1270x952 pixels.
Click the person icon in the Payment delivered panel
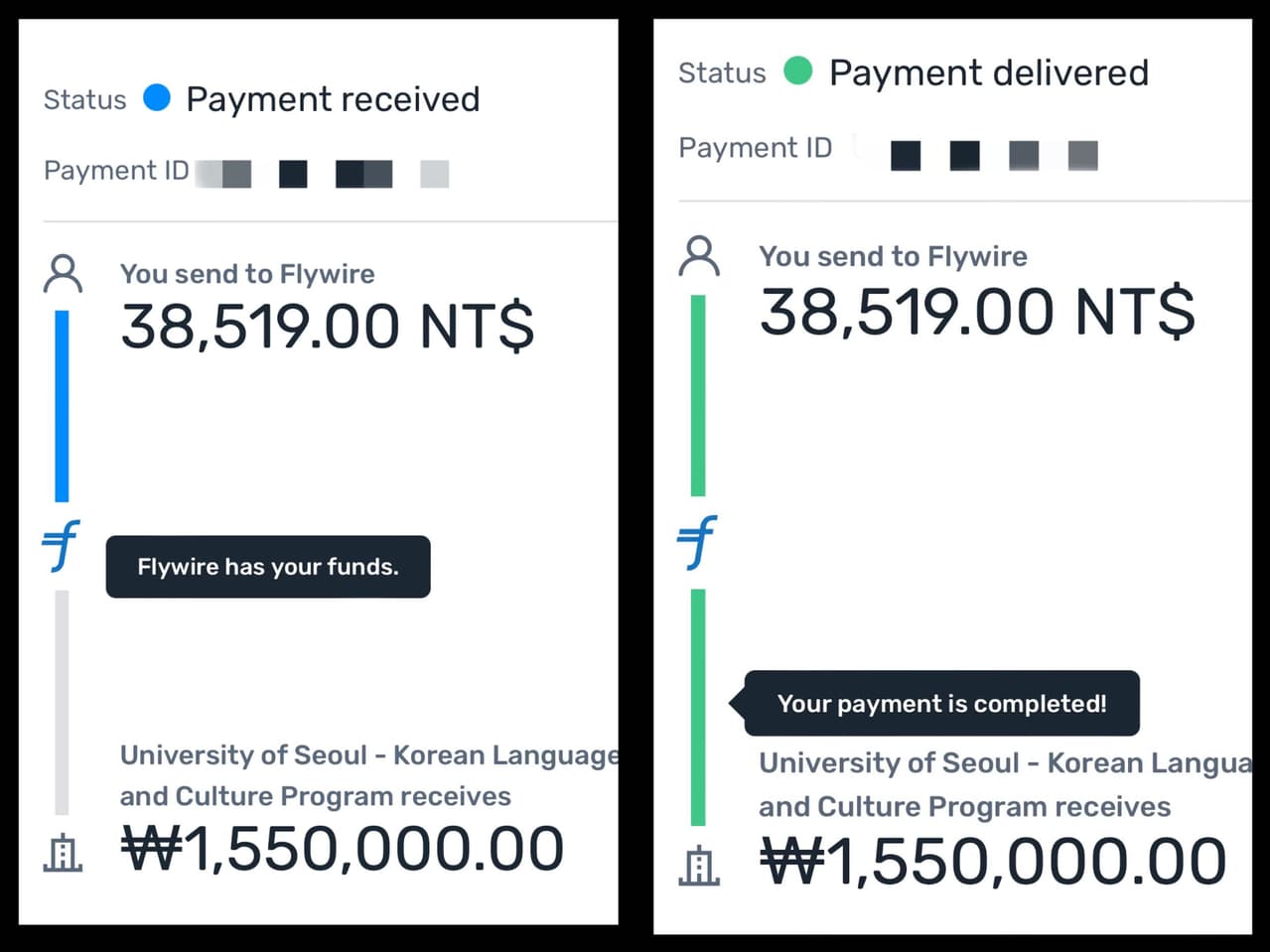tap(699, 256)
